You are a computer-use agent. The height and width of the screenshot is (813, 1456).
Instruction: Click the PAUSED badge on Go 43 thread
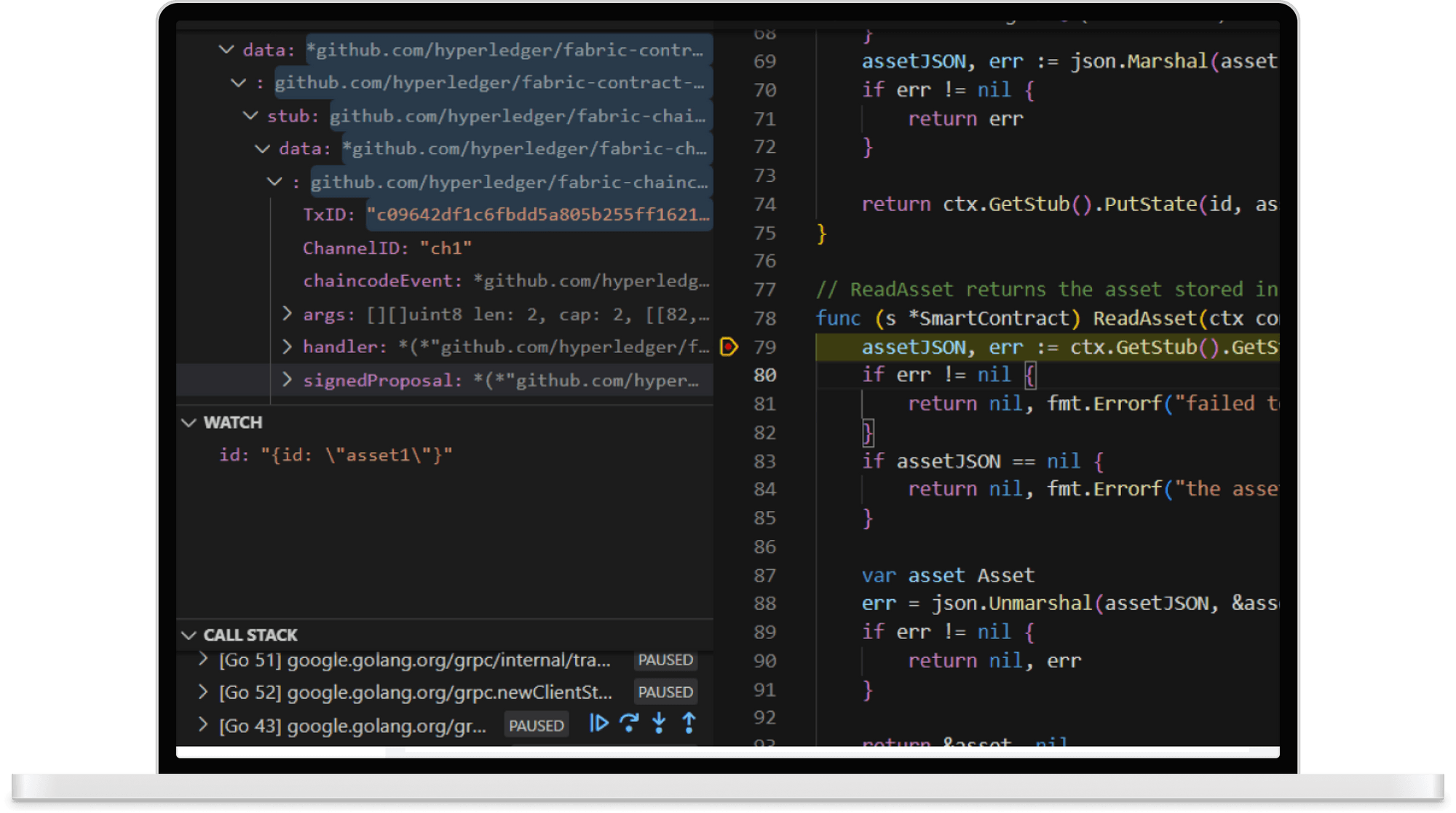pos(536,725)
